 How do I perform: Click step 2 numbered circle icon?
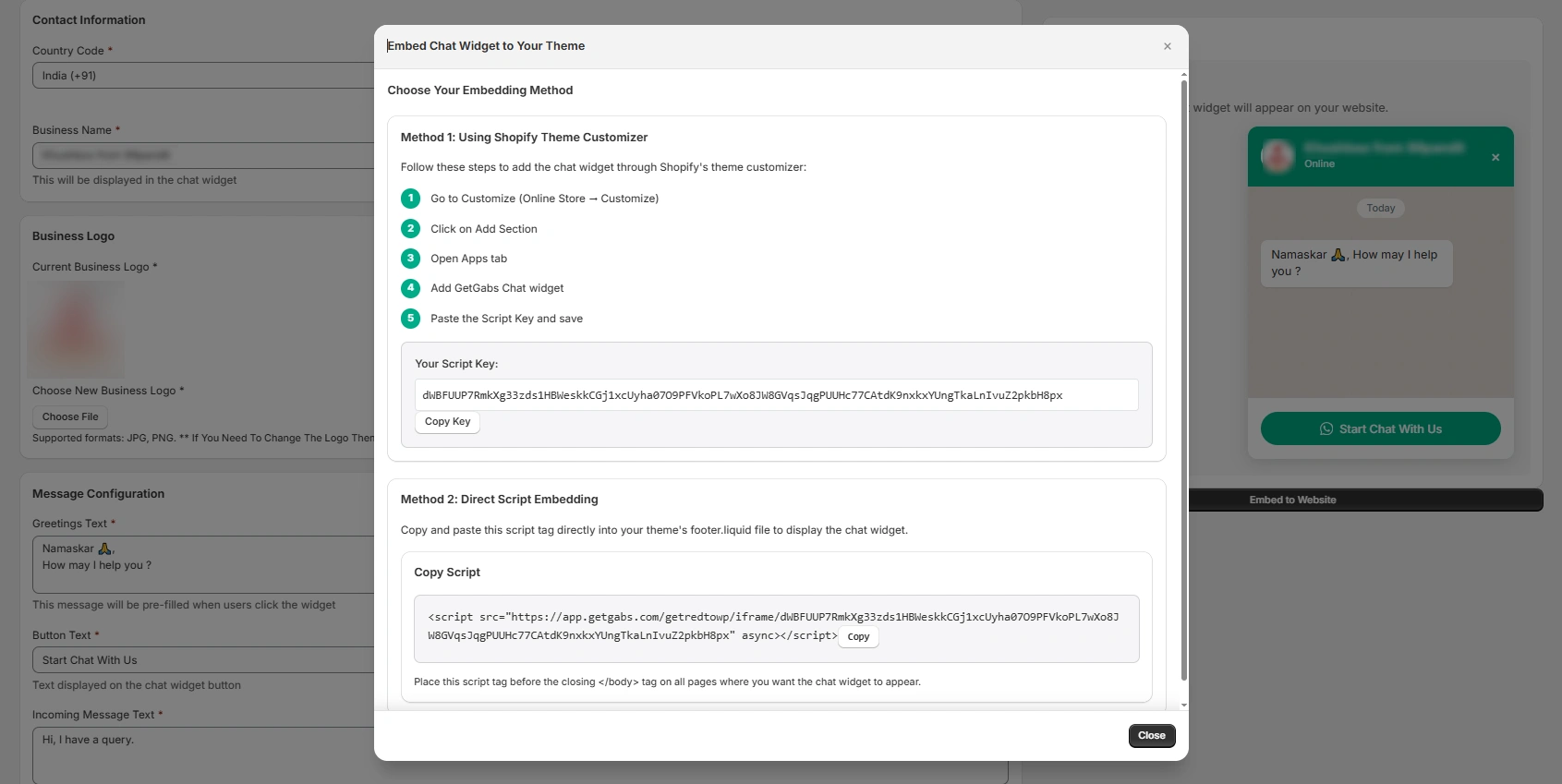(411, 229)
